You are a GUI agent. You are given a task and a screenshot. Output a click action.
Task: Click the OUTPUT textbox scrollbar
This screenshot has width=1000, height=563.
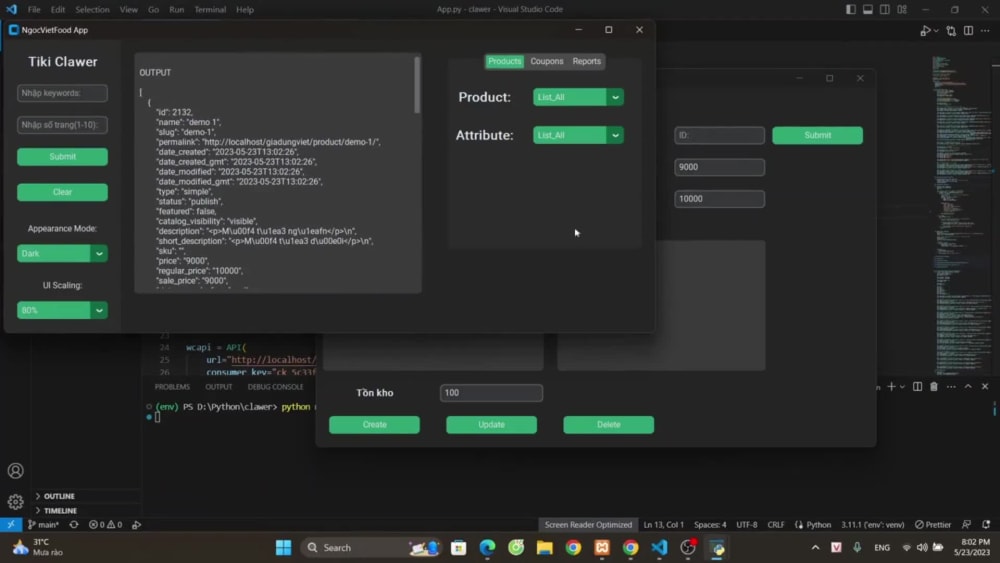point(417,85)
